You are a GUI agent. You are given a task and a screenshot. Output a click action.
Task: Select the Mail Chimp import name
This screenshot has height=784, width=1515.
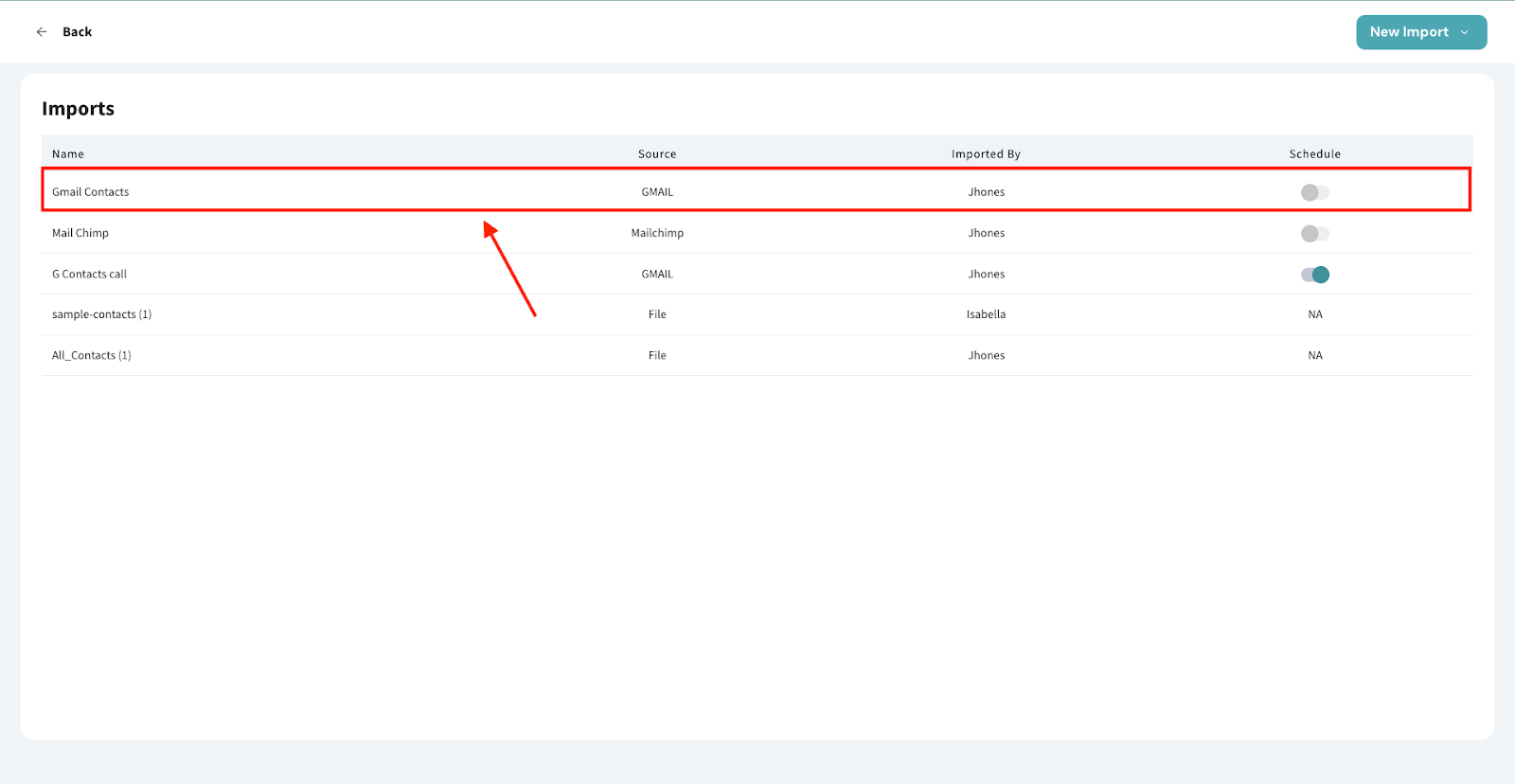pyautogui.click(x=80, y=233)
